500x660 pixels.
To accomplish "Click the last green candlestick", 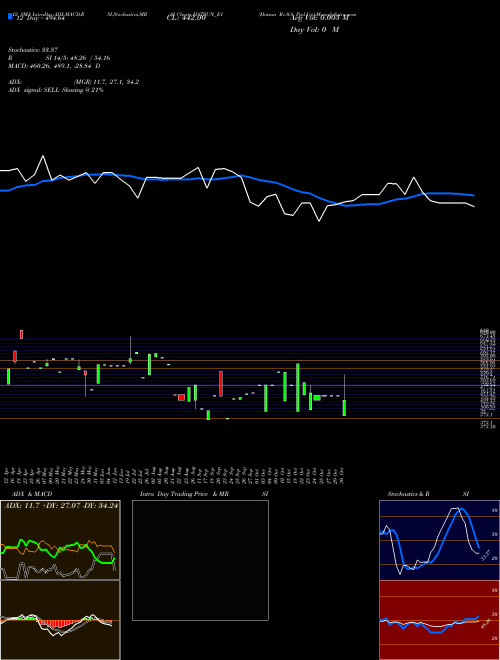I will coord(344,407).
